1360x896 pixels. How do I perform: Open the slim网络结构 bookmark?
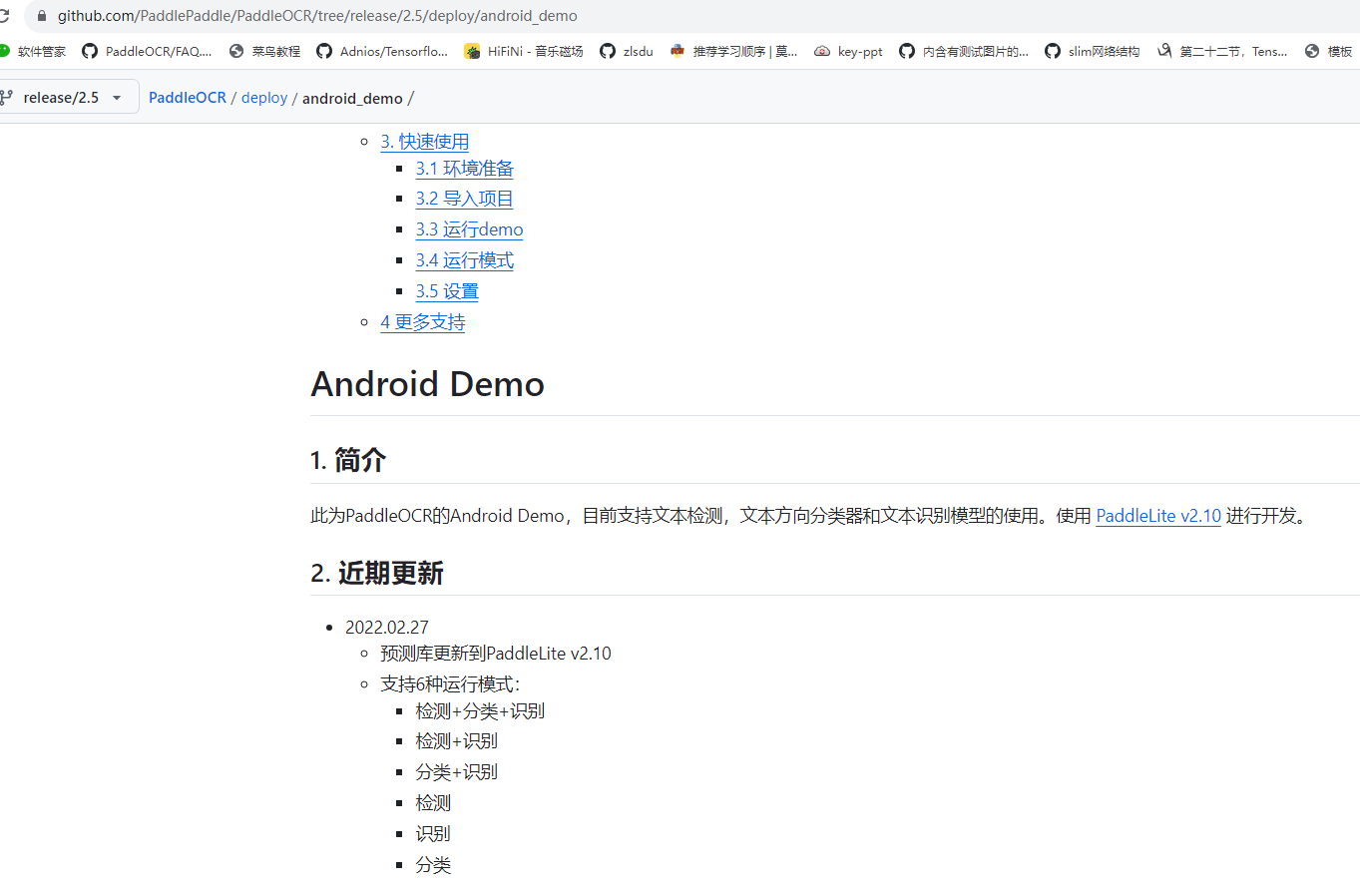click(1093, 51)
